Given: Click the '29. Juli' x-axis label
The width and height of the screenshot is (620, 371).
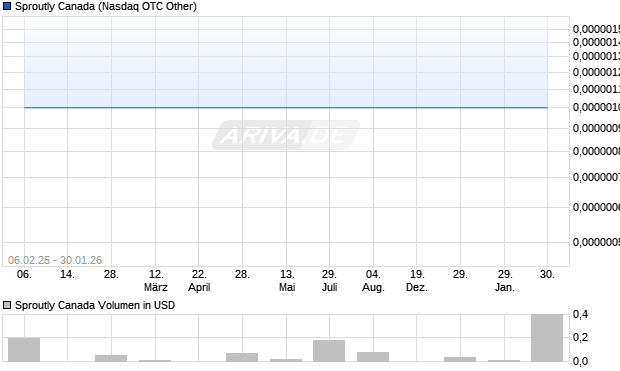Looking at the screenshot, I should 329,280.
